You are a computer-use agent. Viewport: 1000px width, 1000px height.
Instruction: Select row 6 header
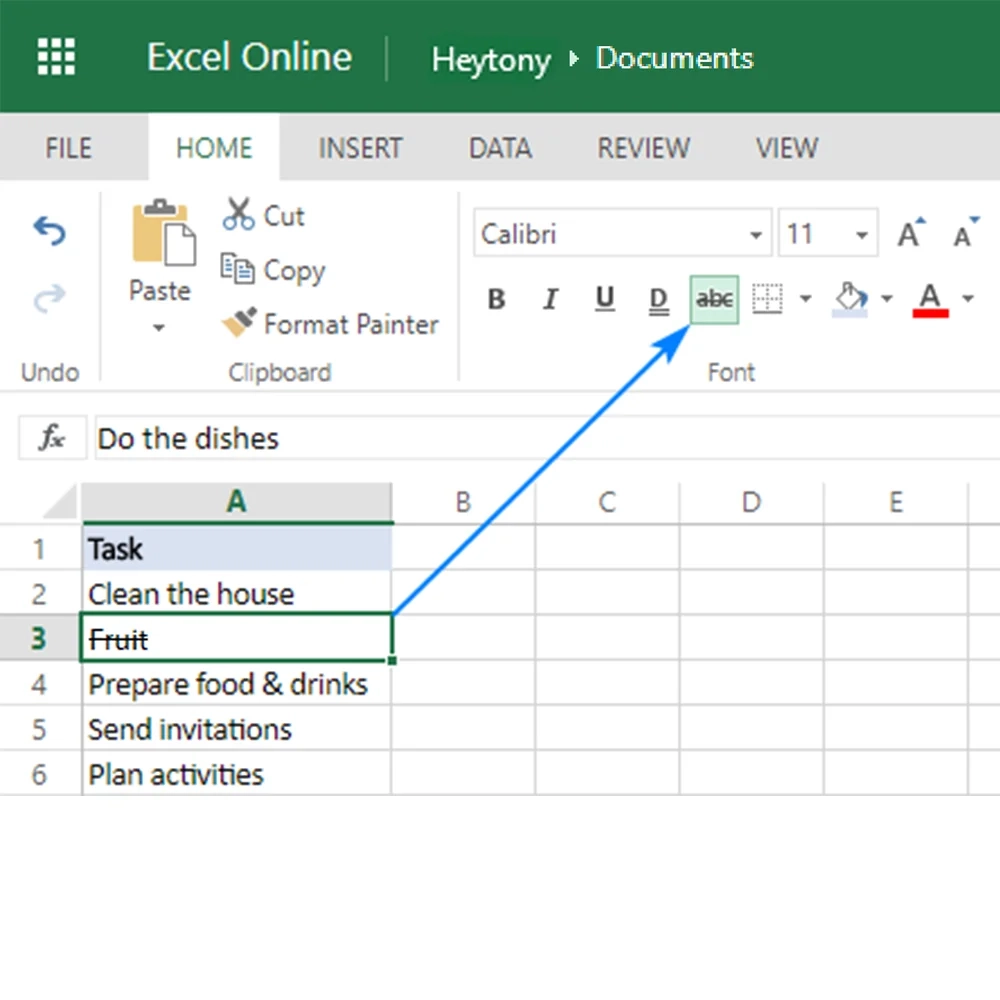40,774
